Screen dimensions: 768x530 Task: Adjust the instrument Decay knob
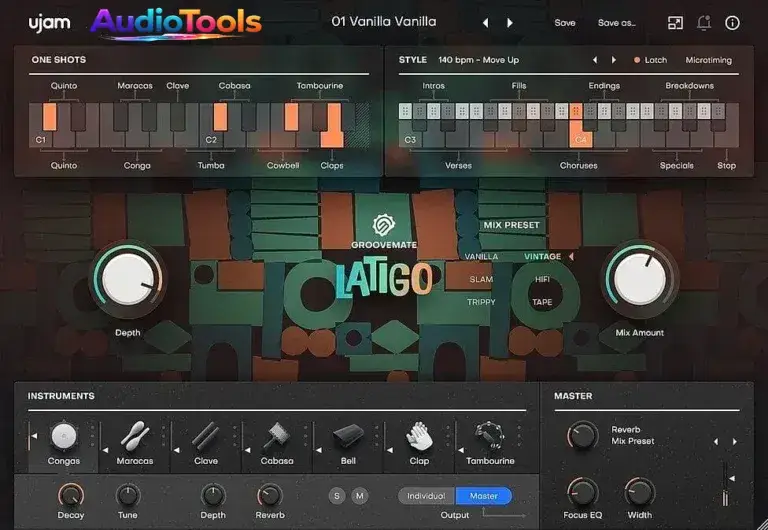71,496
